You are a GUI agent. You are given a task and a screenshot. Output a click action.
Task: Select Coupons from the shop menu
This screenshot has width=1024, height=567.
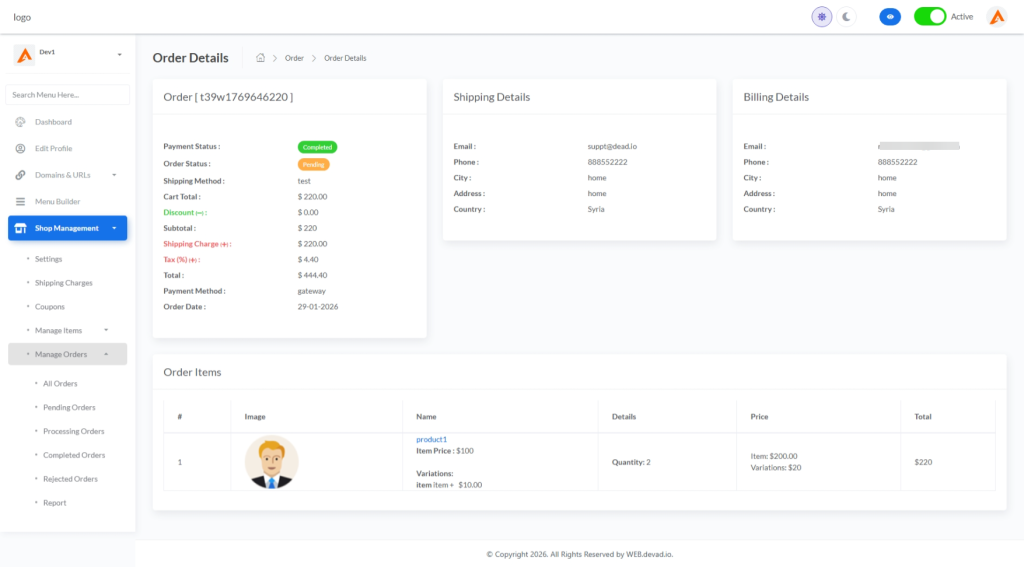[x=50, y=307]
